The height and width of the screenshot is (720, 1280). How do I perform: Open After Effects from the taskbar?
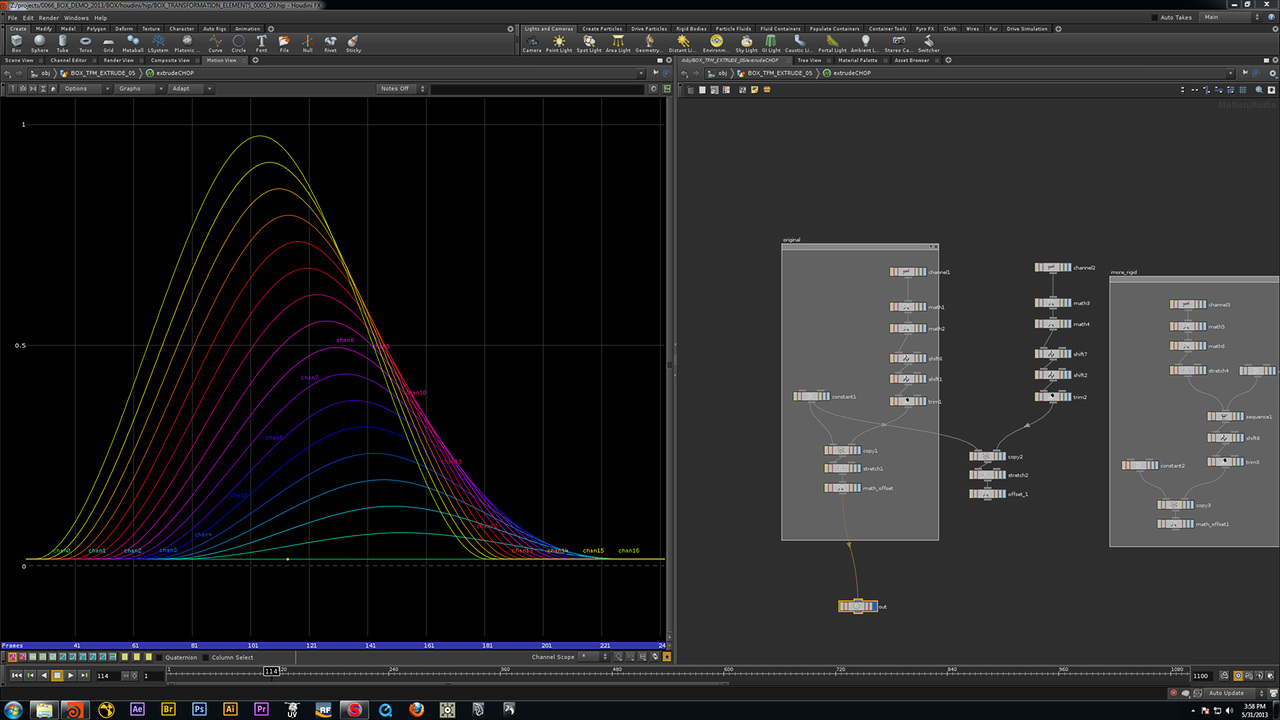click(x=139, y=709)
